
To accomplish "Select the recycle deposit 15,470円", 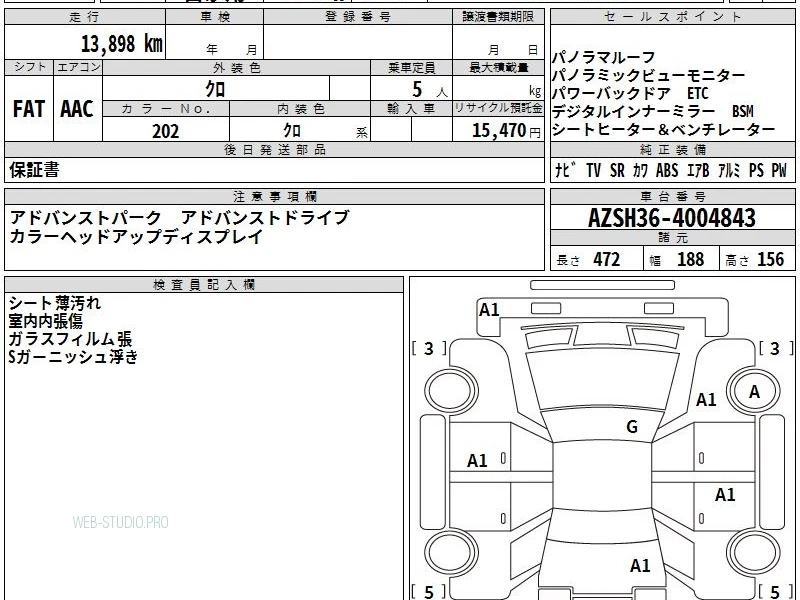I will pyautogui.click(x=506, y=131).
